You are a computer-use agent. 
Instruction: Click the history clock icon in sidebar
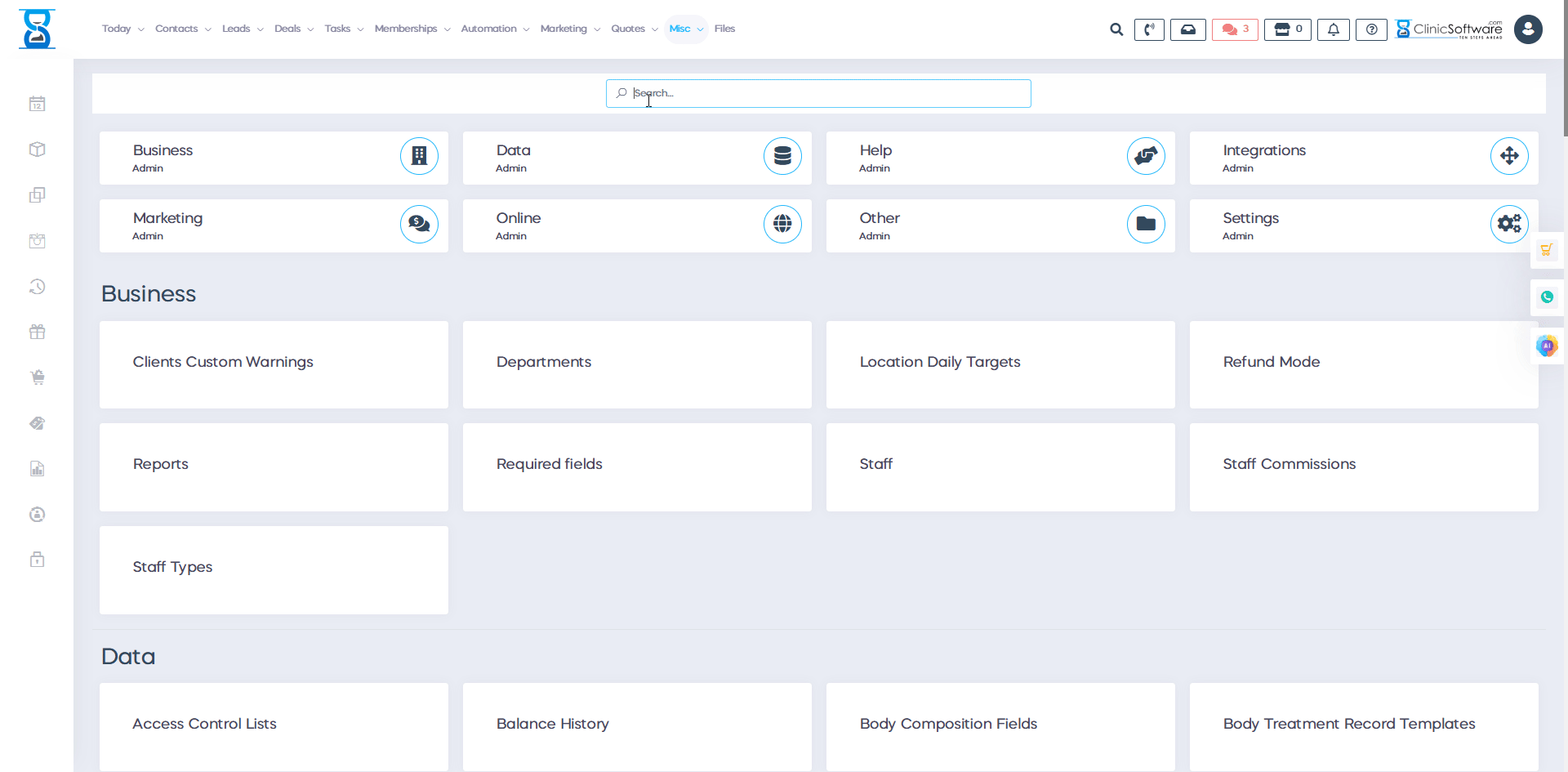(x=37, y=287)
